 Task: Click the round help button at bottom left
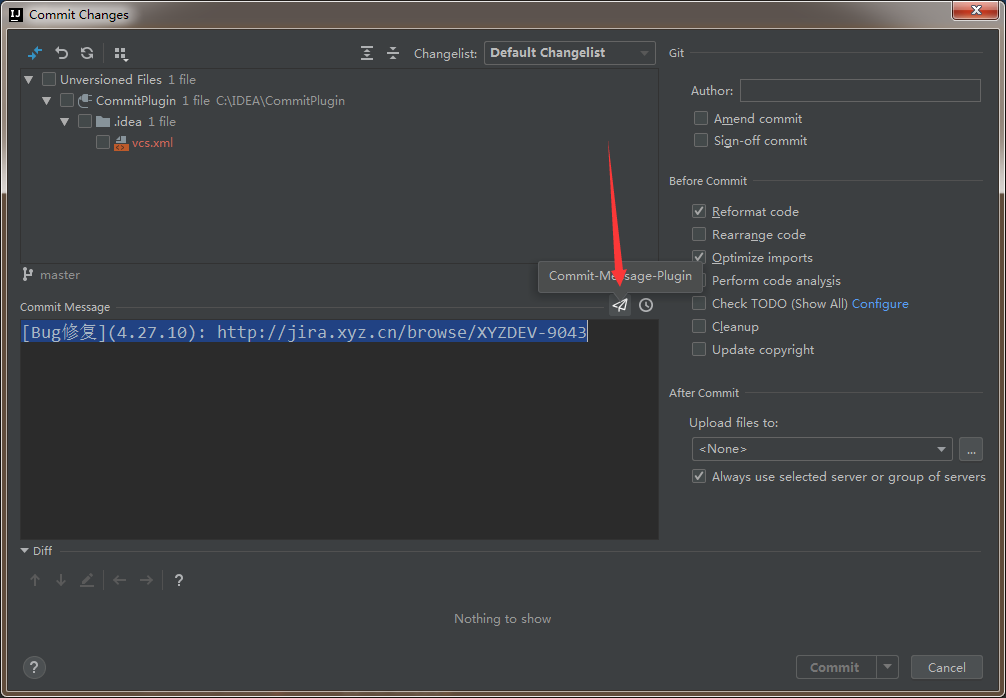[35, 667]
